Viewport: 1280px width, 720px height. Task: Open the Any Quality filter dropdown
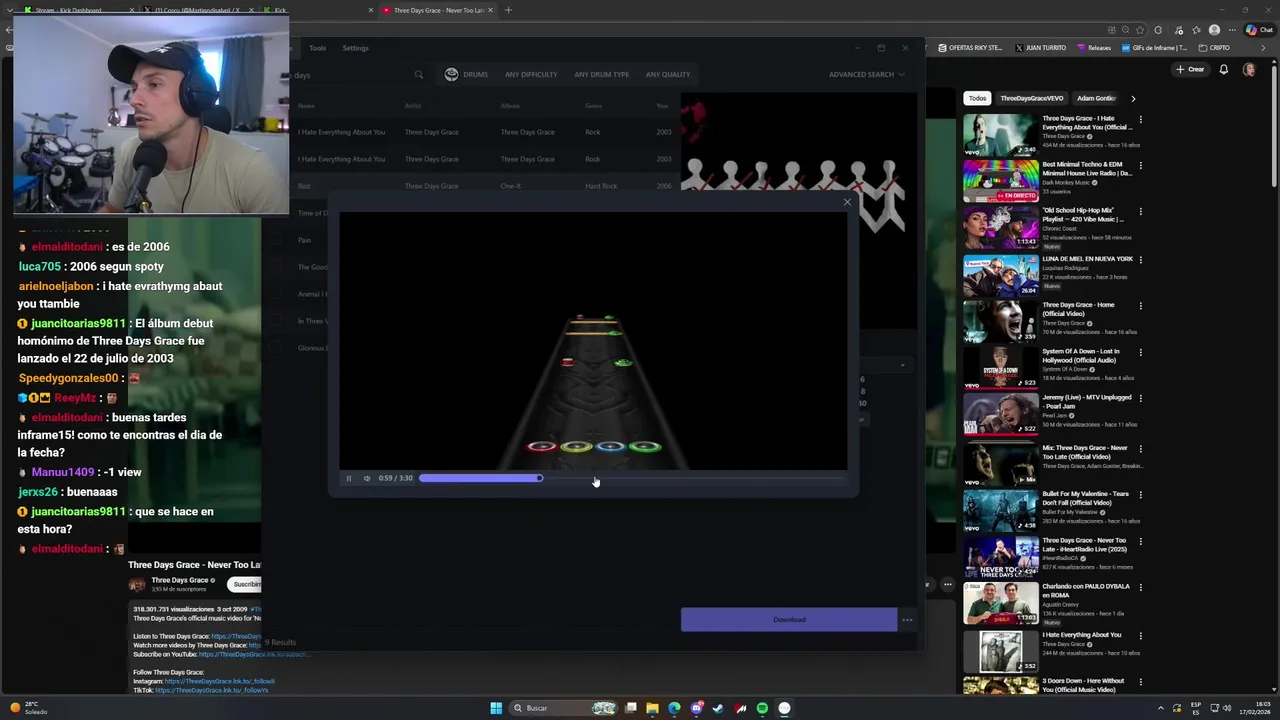pyautogui.click(x=668, y=74)
